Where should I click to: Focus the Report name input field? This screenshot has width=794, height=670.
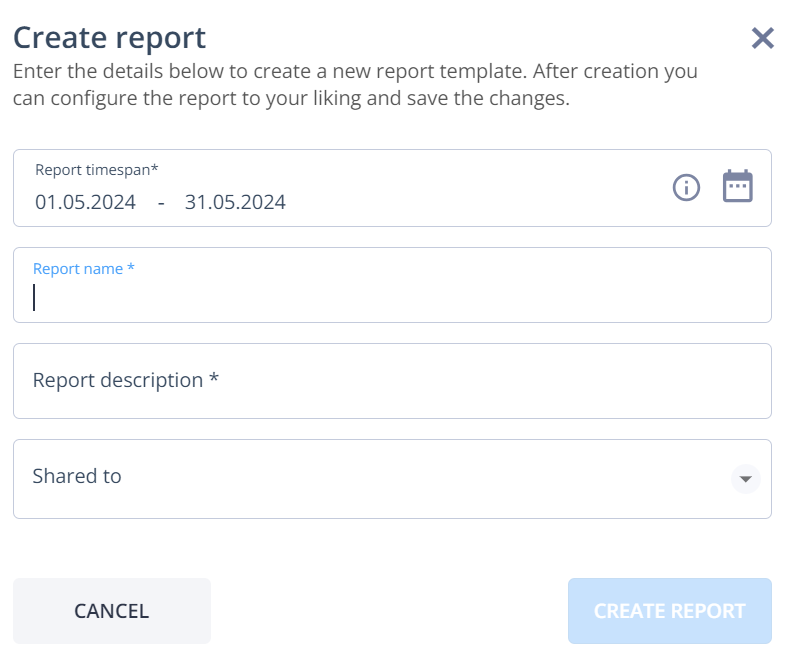point(392,285)
